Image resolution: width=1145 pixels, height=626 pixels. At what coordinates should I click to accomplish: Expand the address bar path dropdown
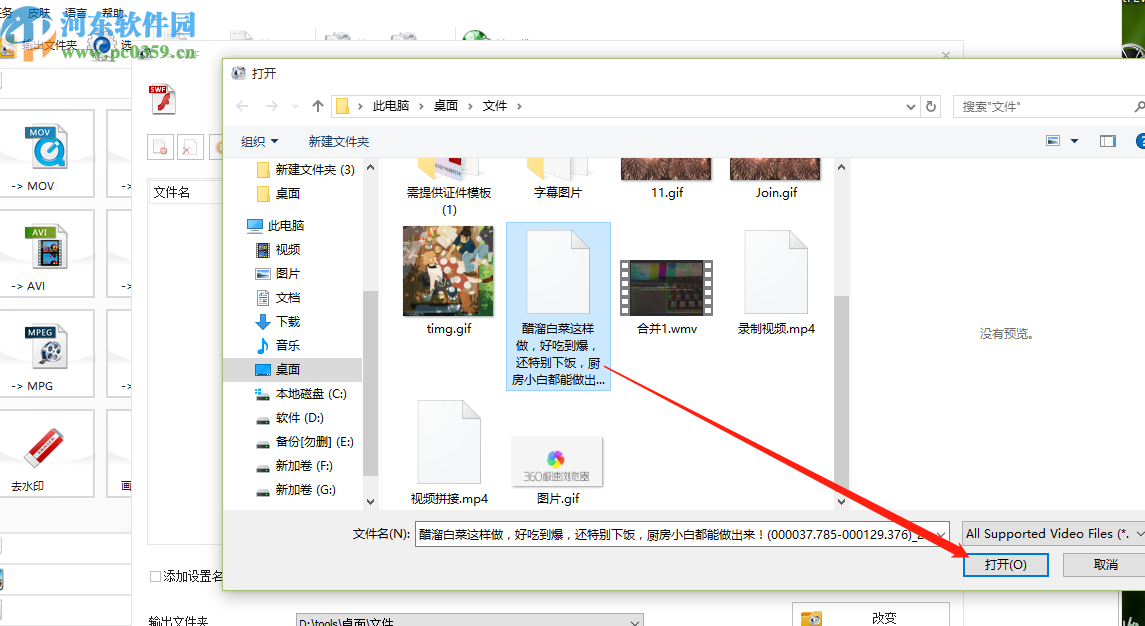click(911, 107)
